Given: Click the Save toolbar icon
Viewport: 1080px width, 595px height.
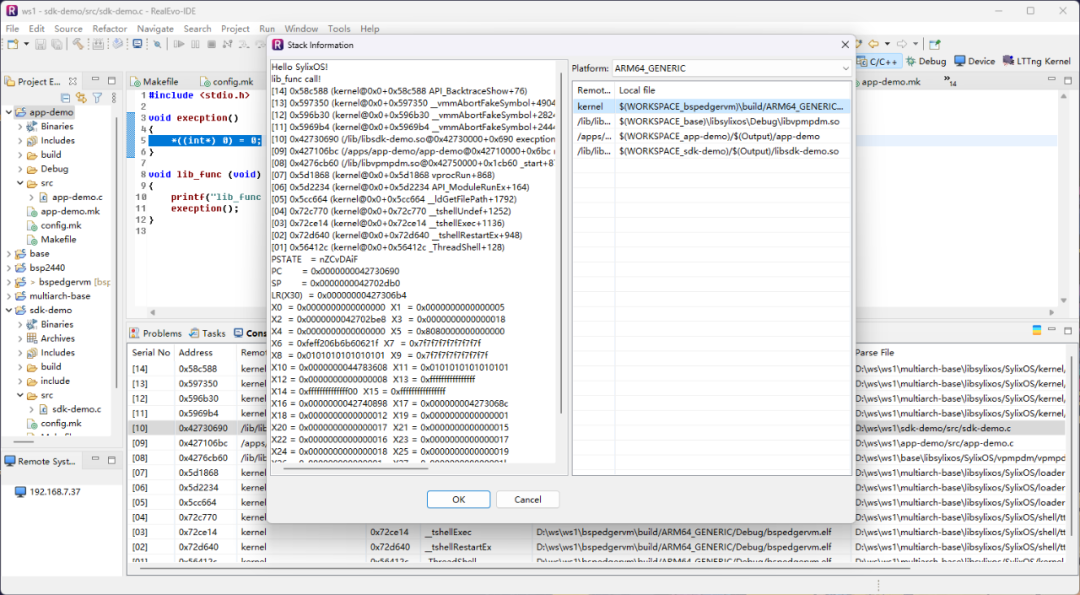Looking at the screenshot, I should point(41,44).
